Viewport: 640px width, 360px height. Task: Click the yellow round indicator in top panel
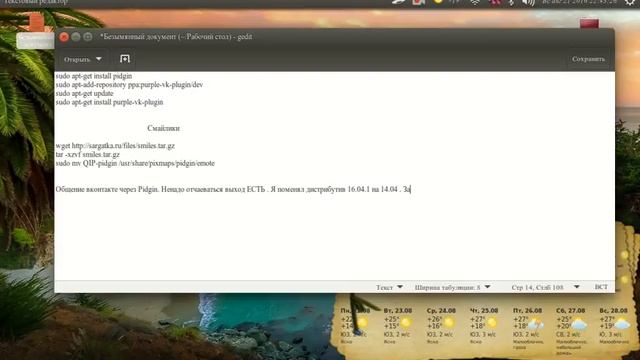(438, 2)
